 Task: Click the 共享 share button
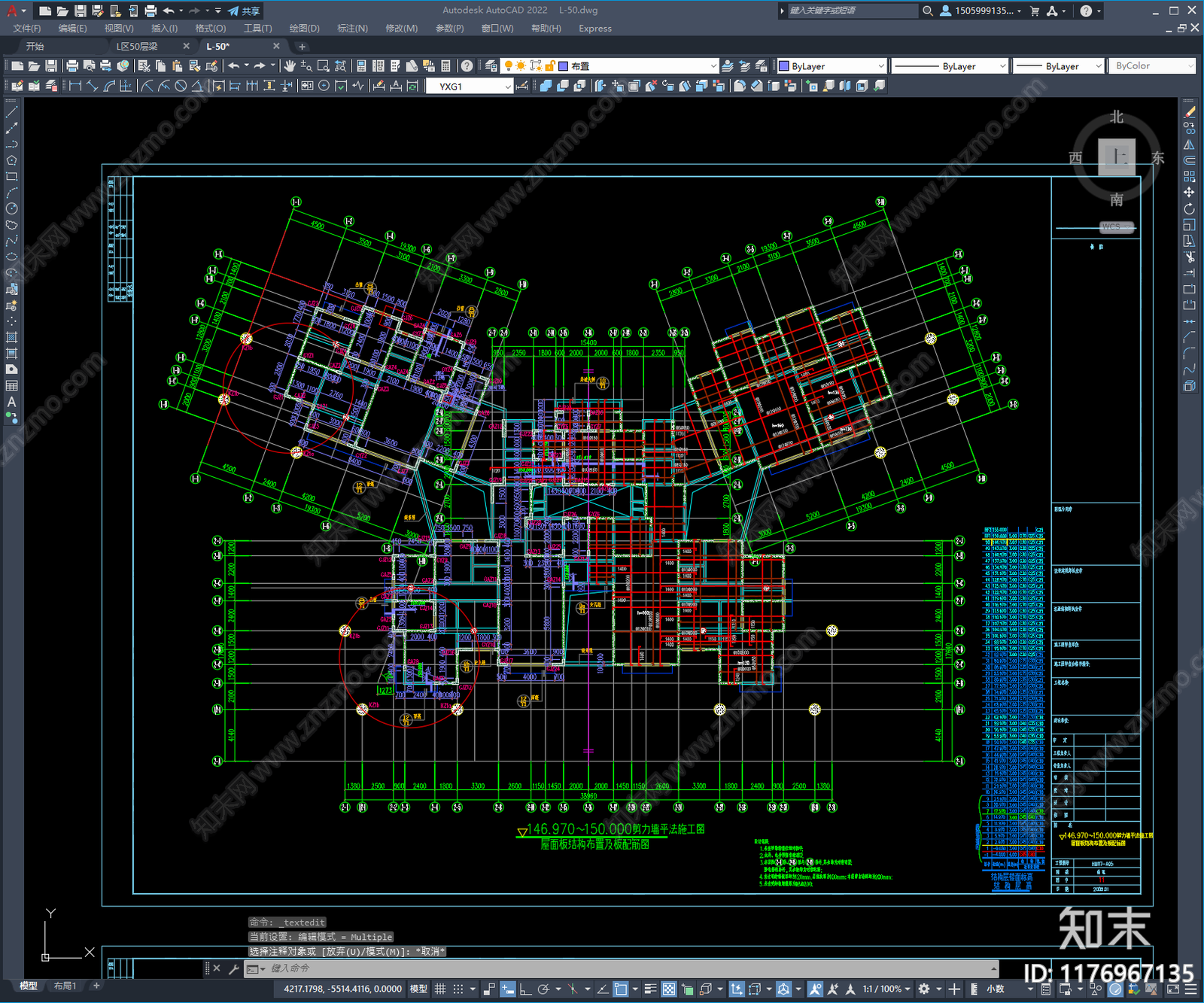click(x=245, y=11)
